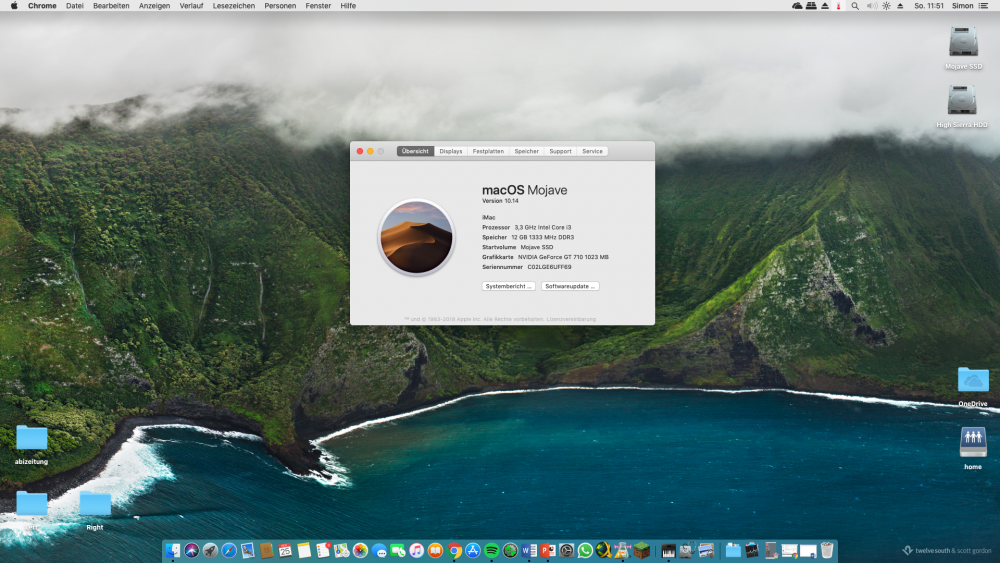Open the Trash in the Dock
The width and height of the screenshot is (1000, 563).
[827, 550]
